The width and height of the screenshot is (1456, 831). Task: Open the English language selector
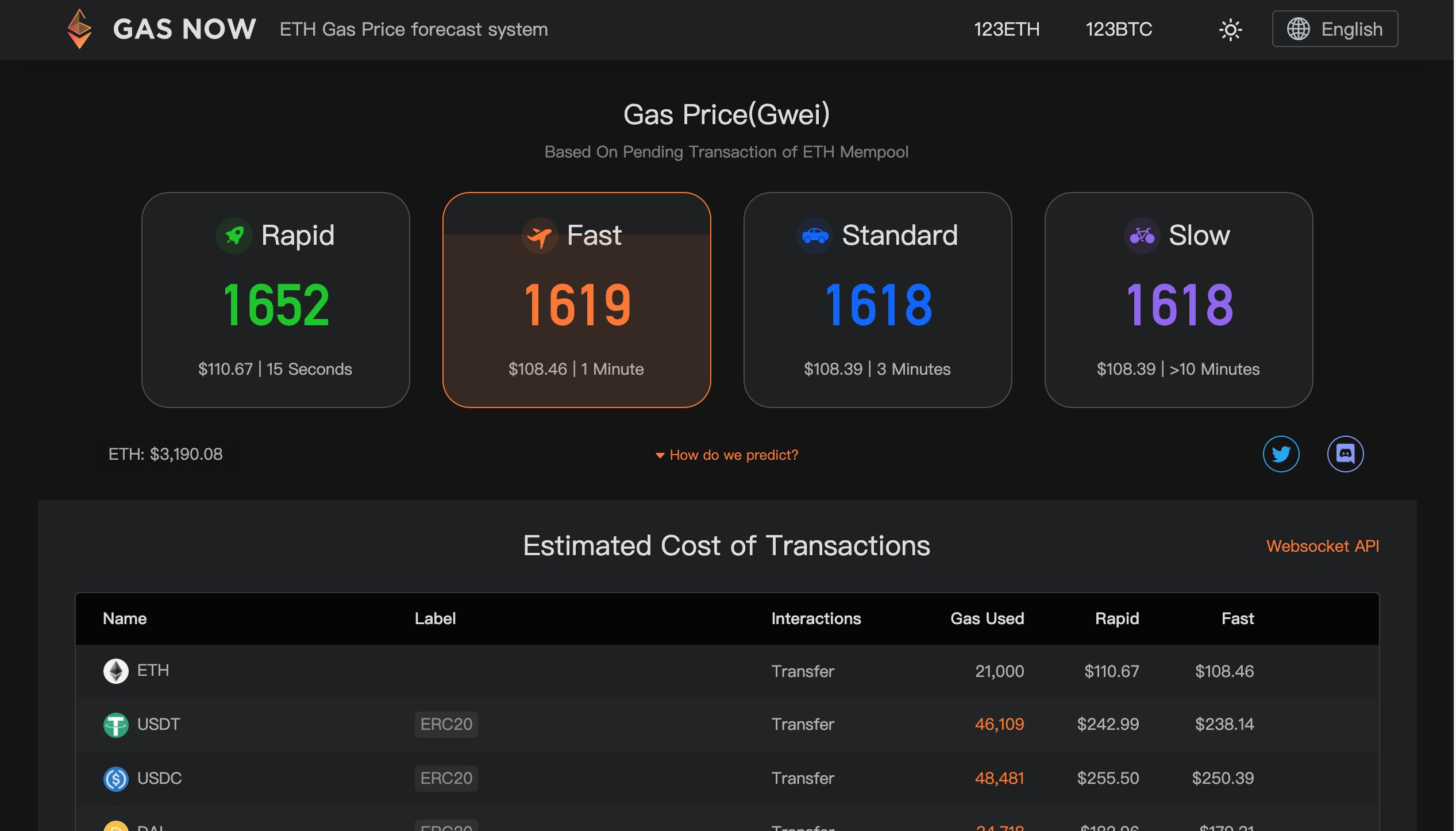click(1335, 29)
